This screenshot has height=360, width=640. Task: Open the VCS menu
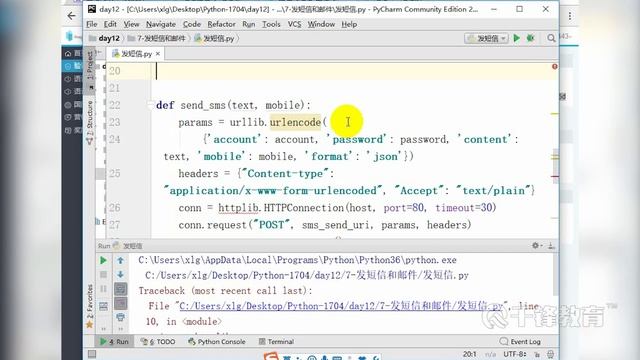(x=294, y=24)
